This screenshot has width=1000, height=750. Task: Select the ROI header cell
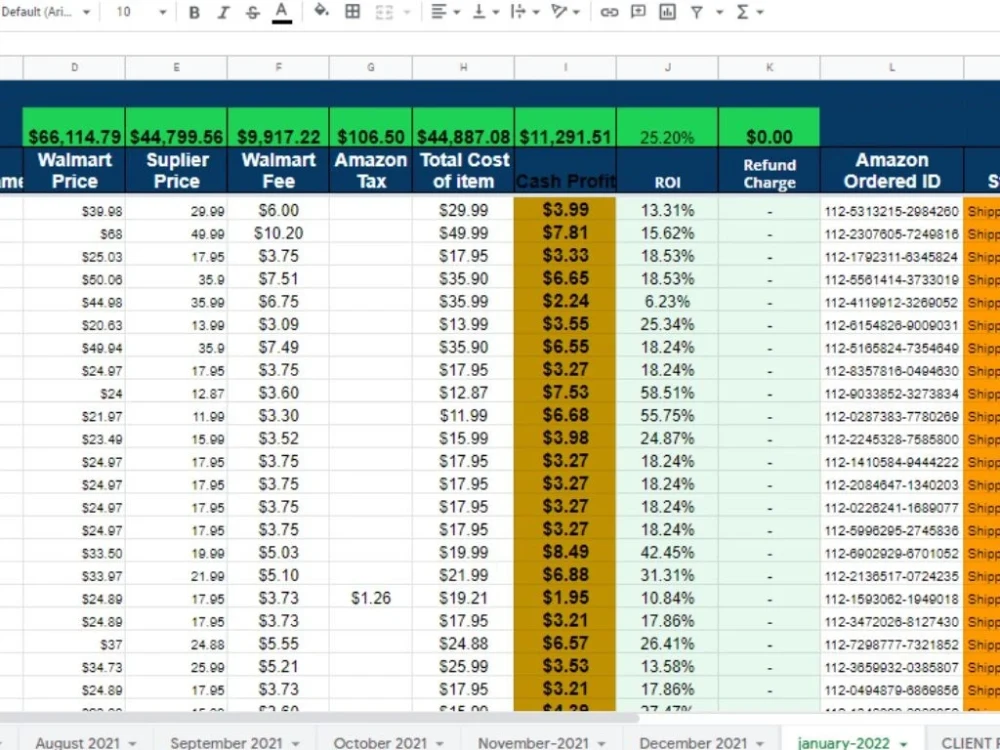667,170
